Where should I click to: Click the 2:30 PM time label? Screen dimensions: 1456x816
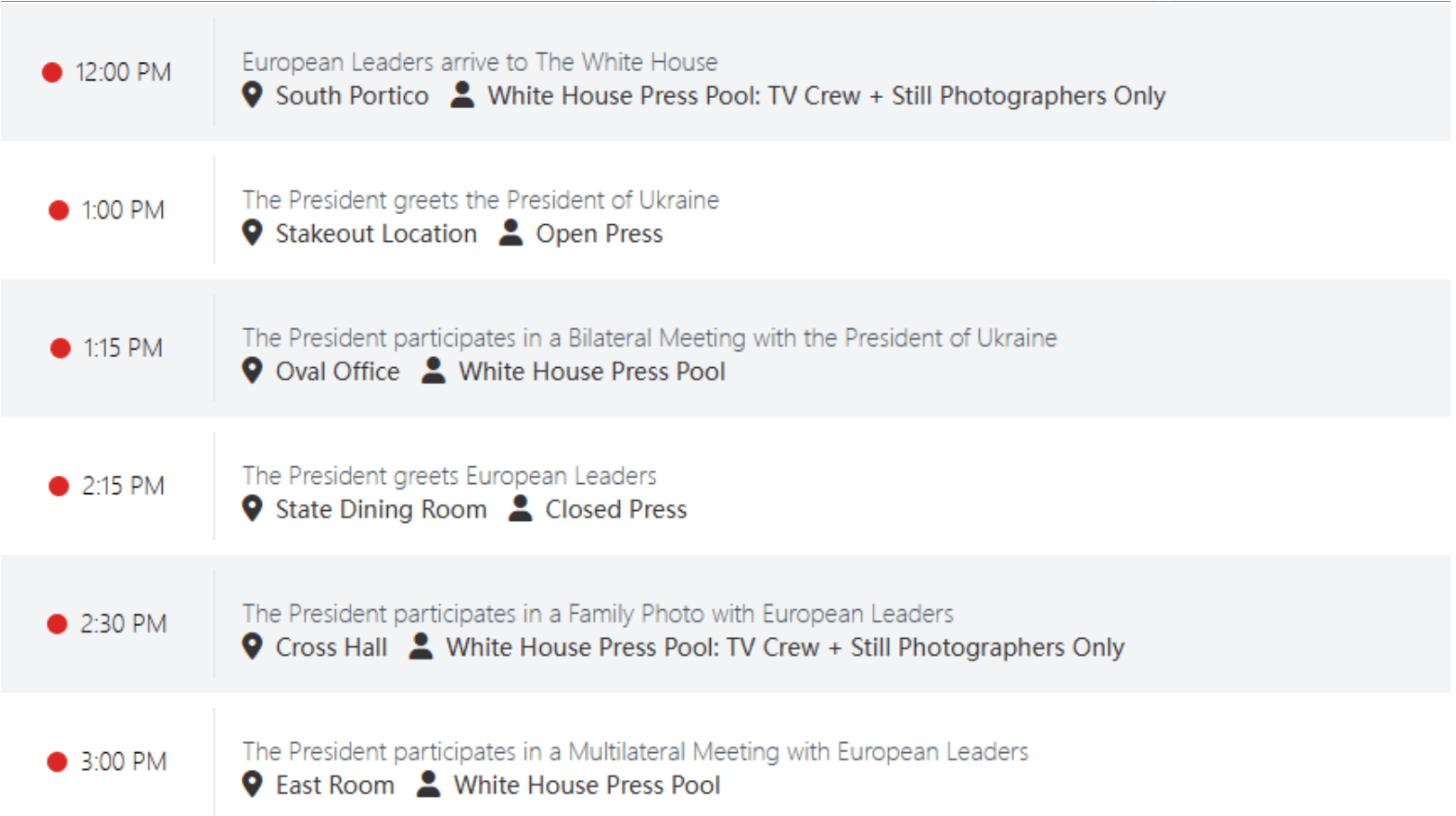[x=123, y=623]
